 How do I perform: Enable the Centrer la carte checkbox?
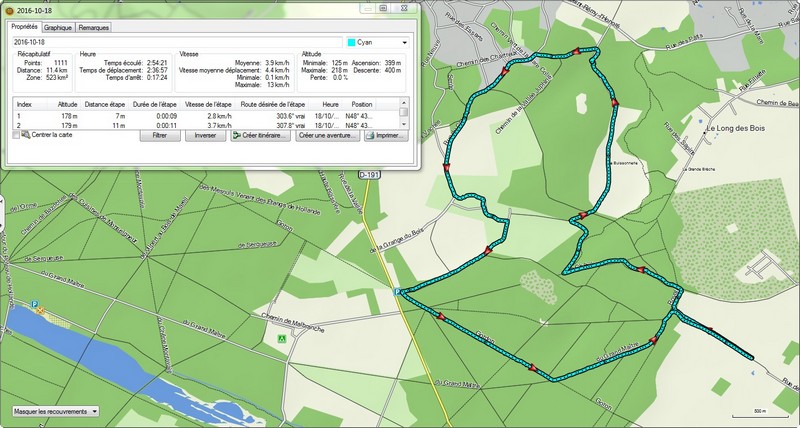click(x=16, y=135)
